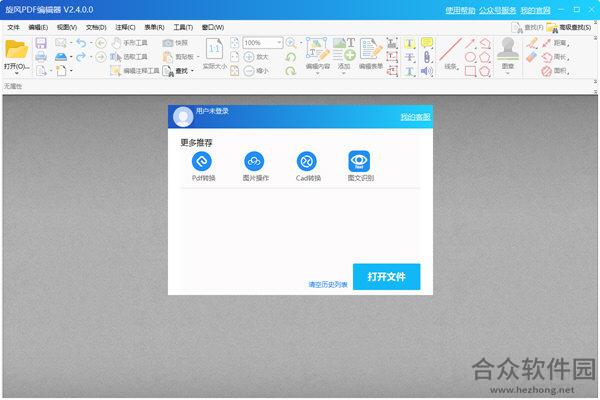
Task: Select the Area measuring tool (面积)
Action: click(555, 71)
